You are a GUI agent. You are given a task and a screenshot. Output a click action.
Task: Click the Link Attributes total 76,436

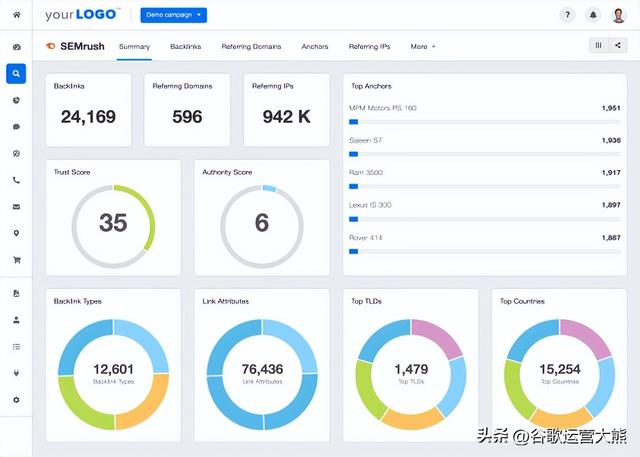262,369
